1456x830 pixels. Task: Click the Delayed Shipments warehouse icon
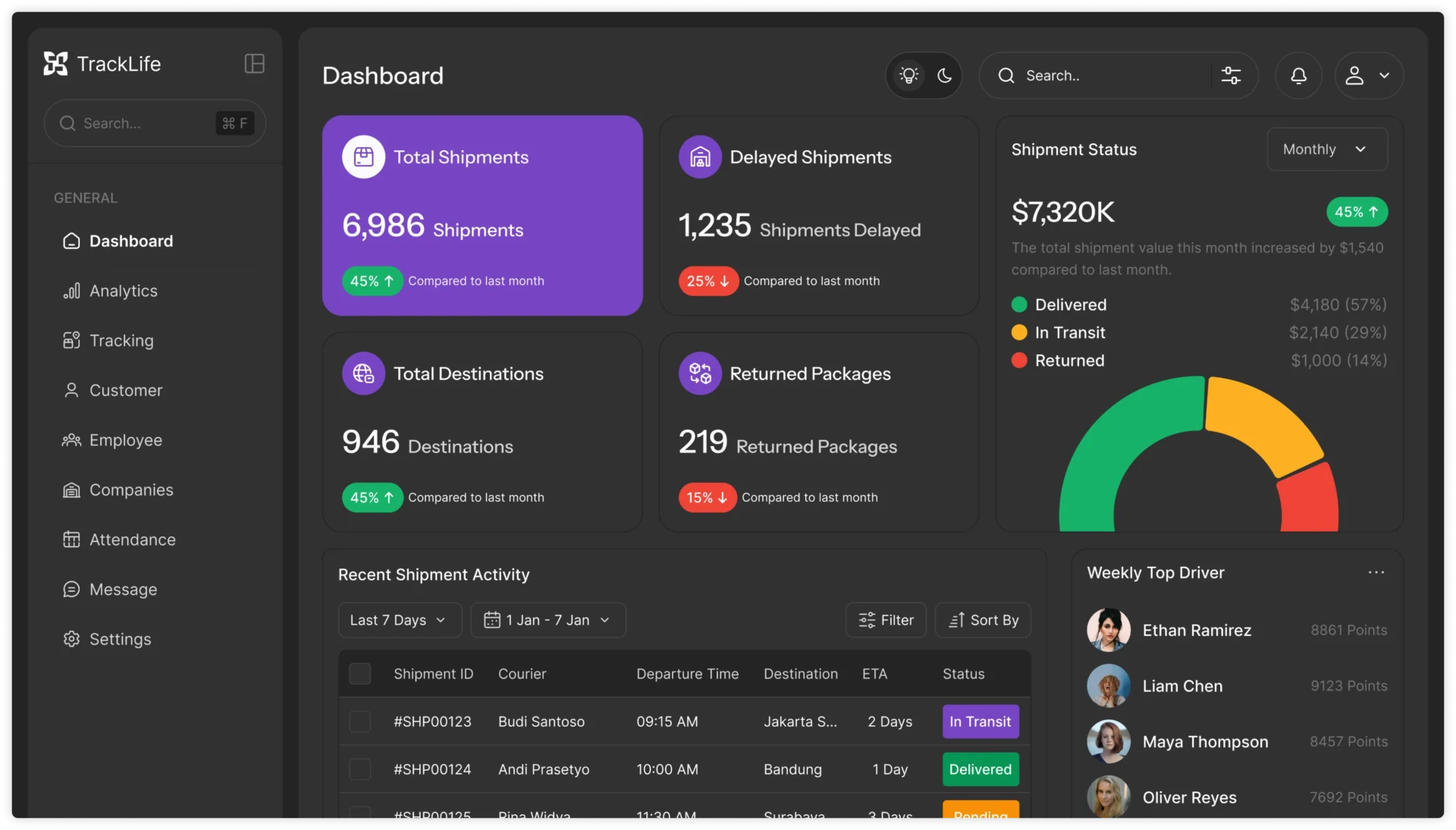point(700,157)
